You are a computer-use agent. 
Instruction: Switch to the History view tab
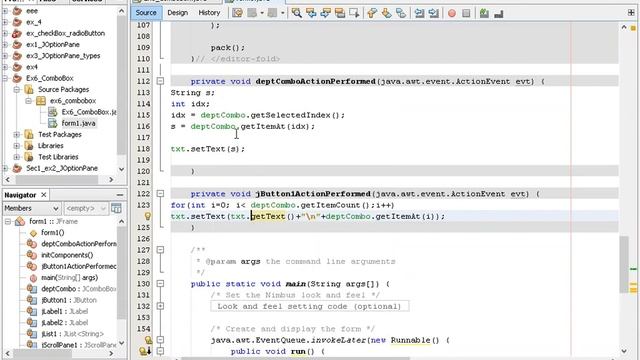pos(209,13)
